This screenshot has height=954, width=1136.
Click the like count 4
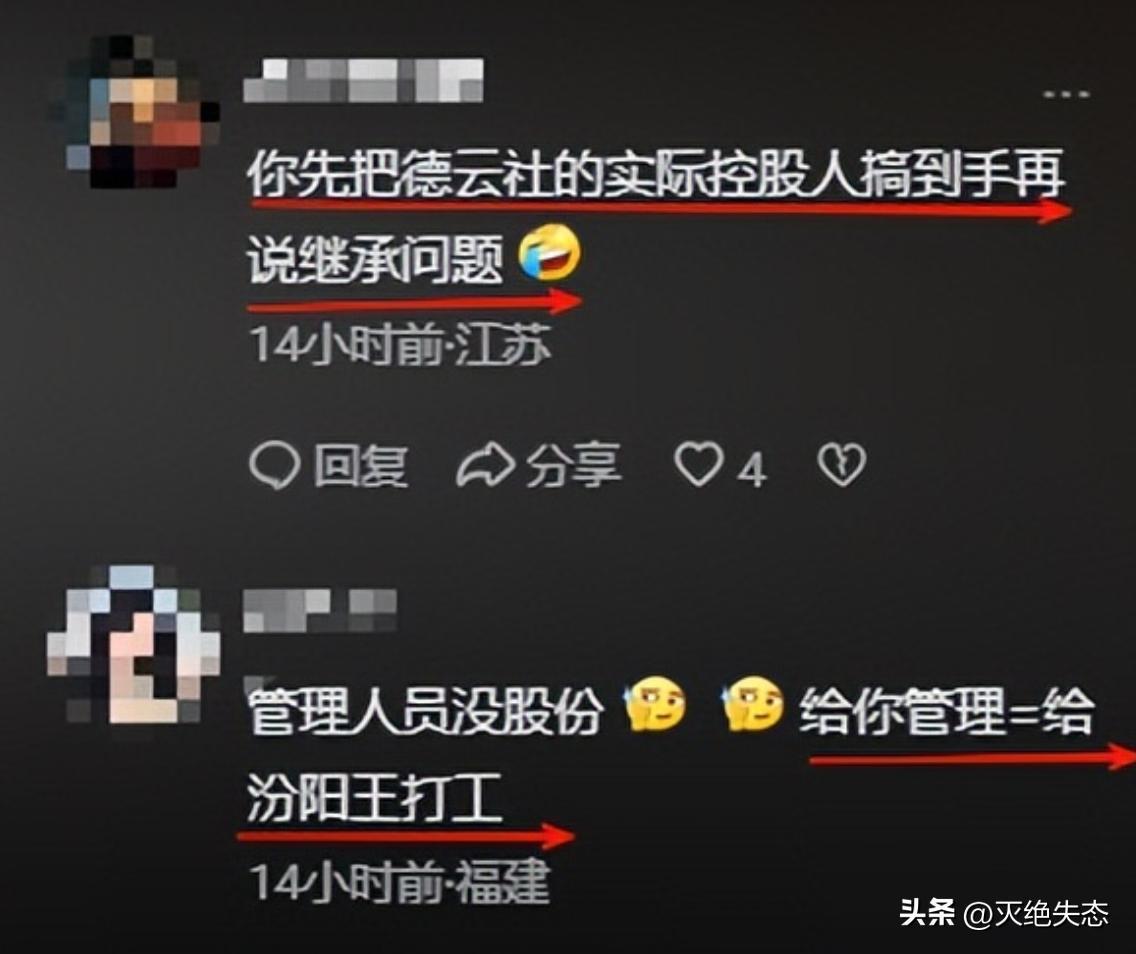(752, 470)
